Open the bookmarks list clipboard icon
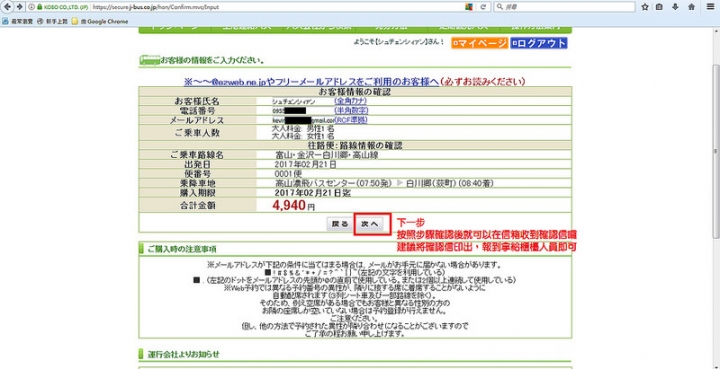Viewport: 720px width, 369px height. 659,7
